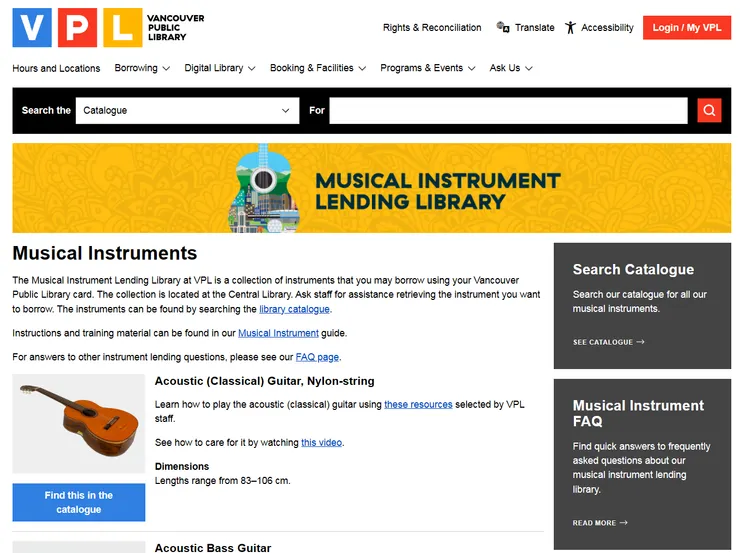The width and height of the screenshot is (740, 553).
Task: Follow the library catalogue link
Action: click(294, 309)
